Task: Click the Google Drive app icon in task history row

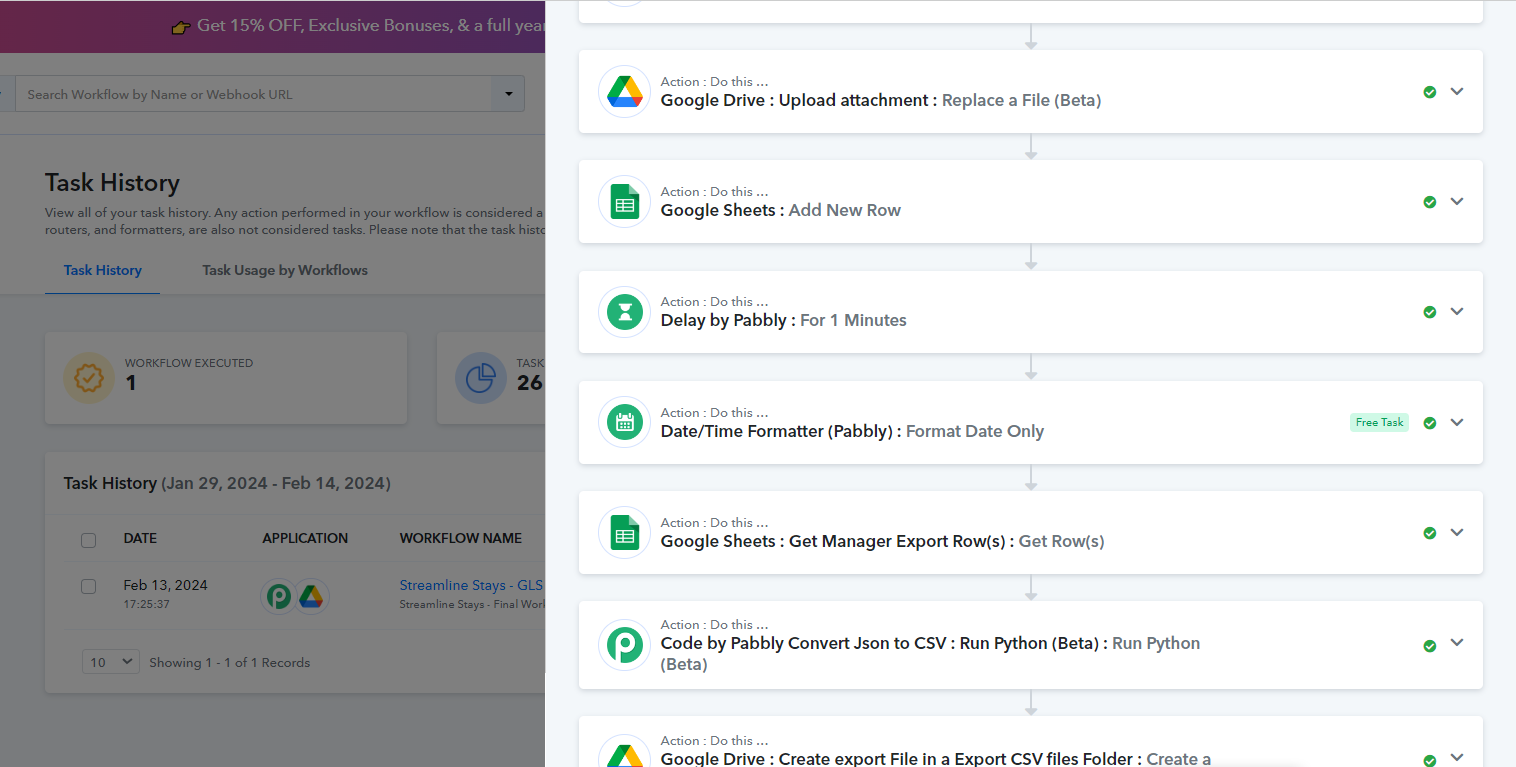Action: [312, 597]
